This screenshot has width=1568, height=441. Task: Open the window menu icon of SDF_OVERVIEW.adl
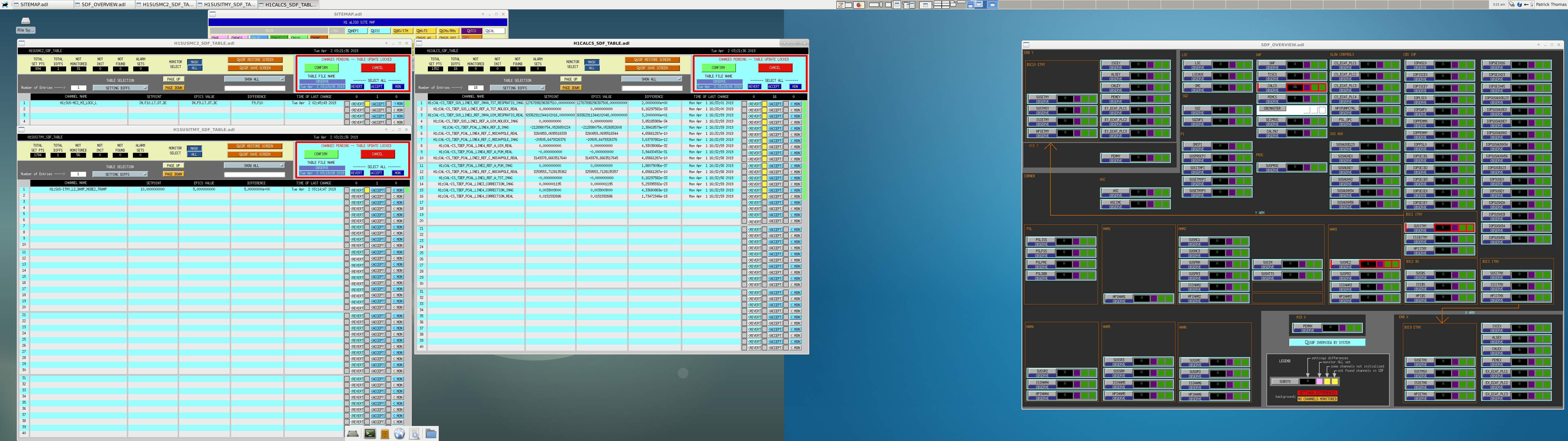(1026, 44)
